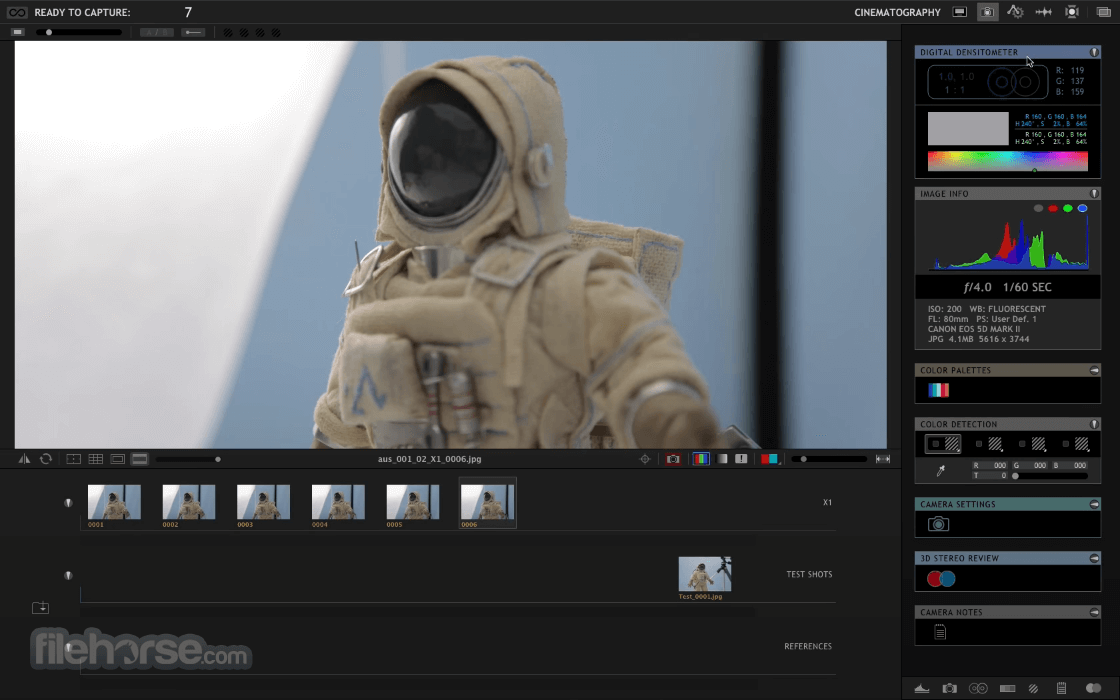Click the infinity loop icon beside Ready to Capture
Image resolution: width=1120 pixels, height=700 pixels.
[x=16, y=12]
